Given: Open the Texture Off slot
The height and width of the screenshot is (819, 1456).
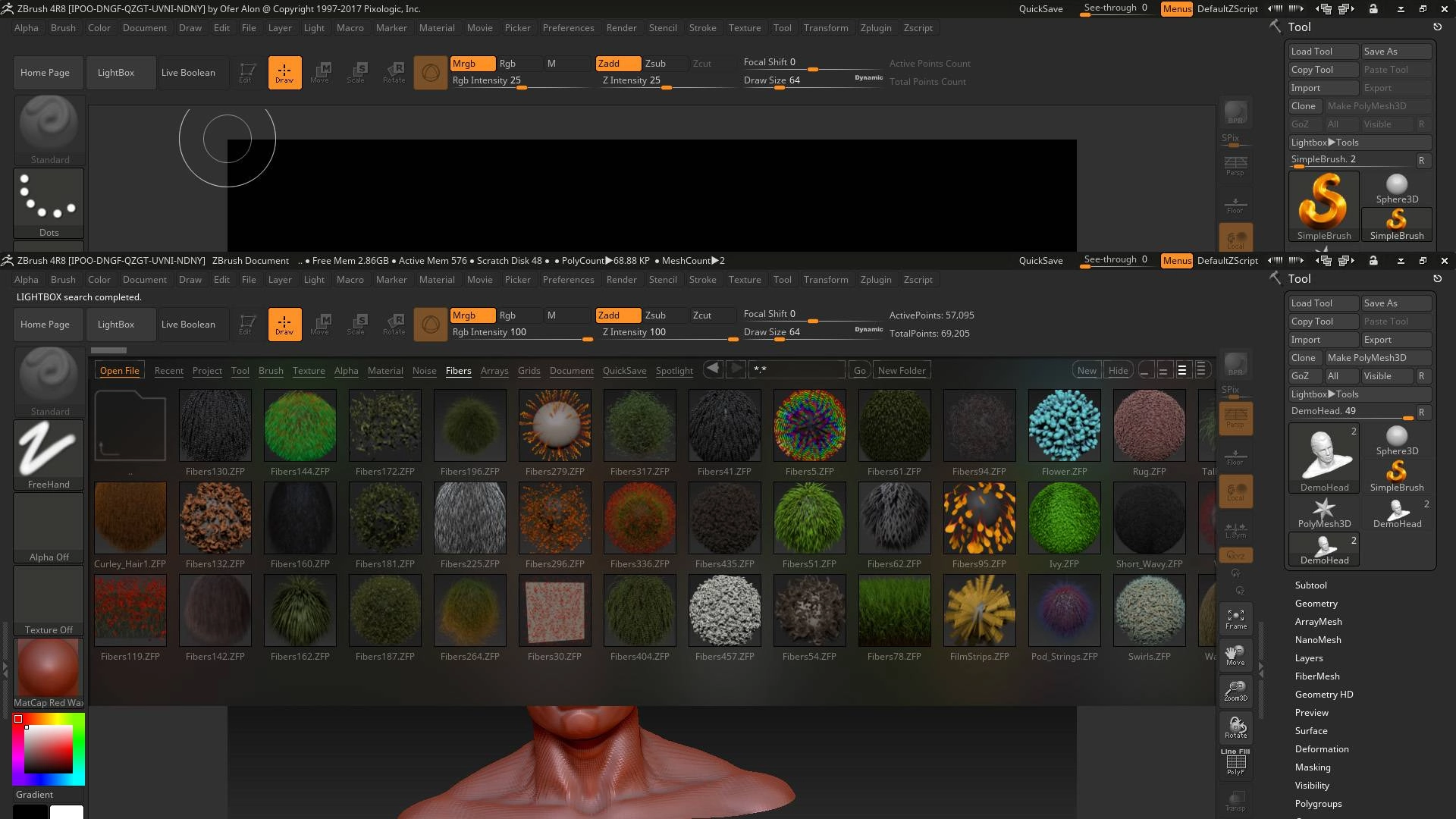Looking at the screenshot, I should (49, 600).
